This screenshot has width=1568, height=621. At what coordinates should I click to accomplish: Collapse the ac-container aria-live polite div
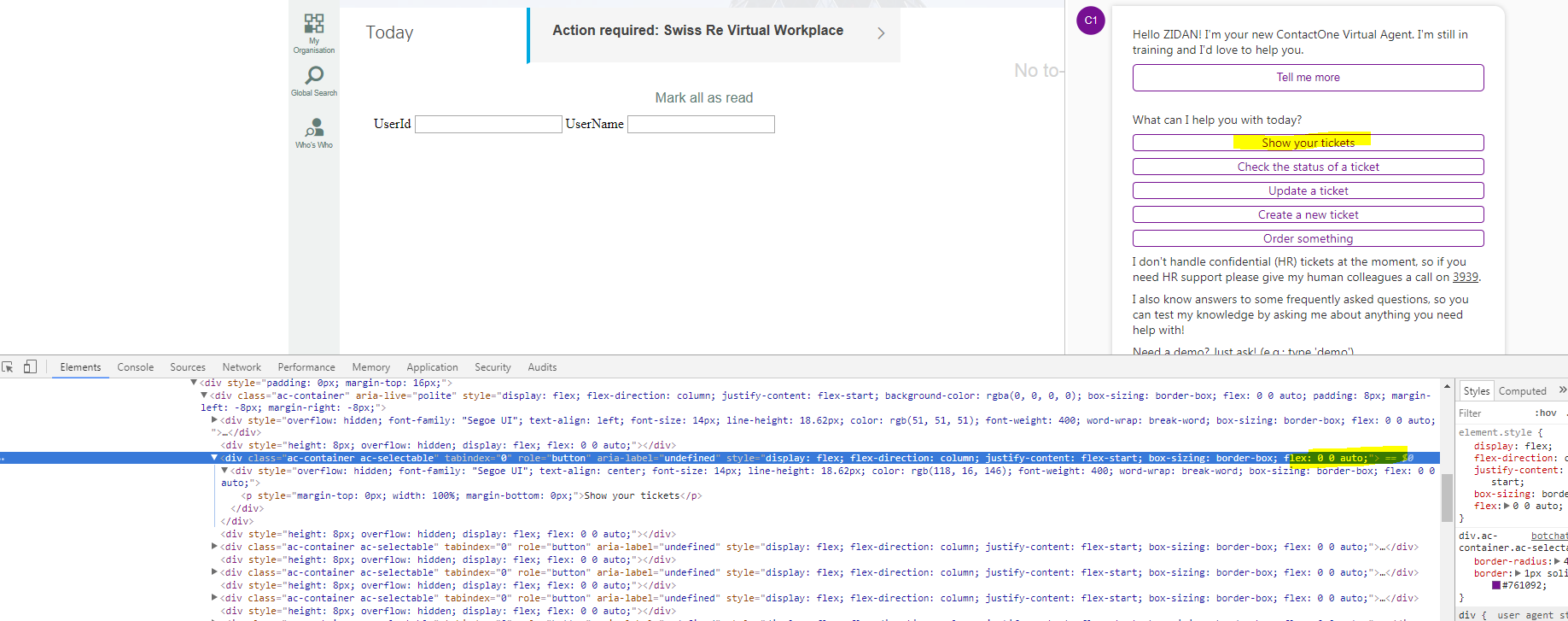(x=204, y=395)
